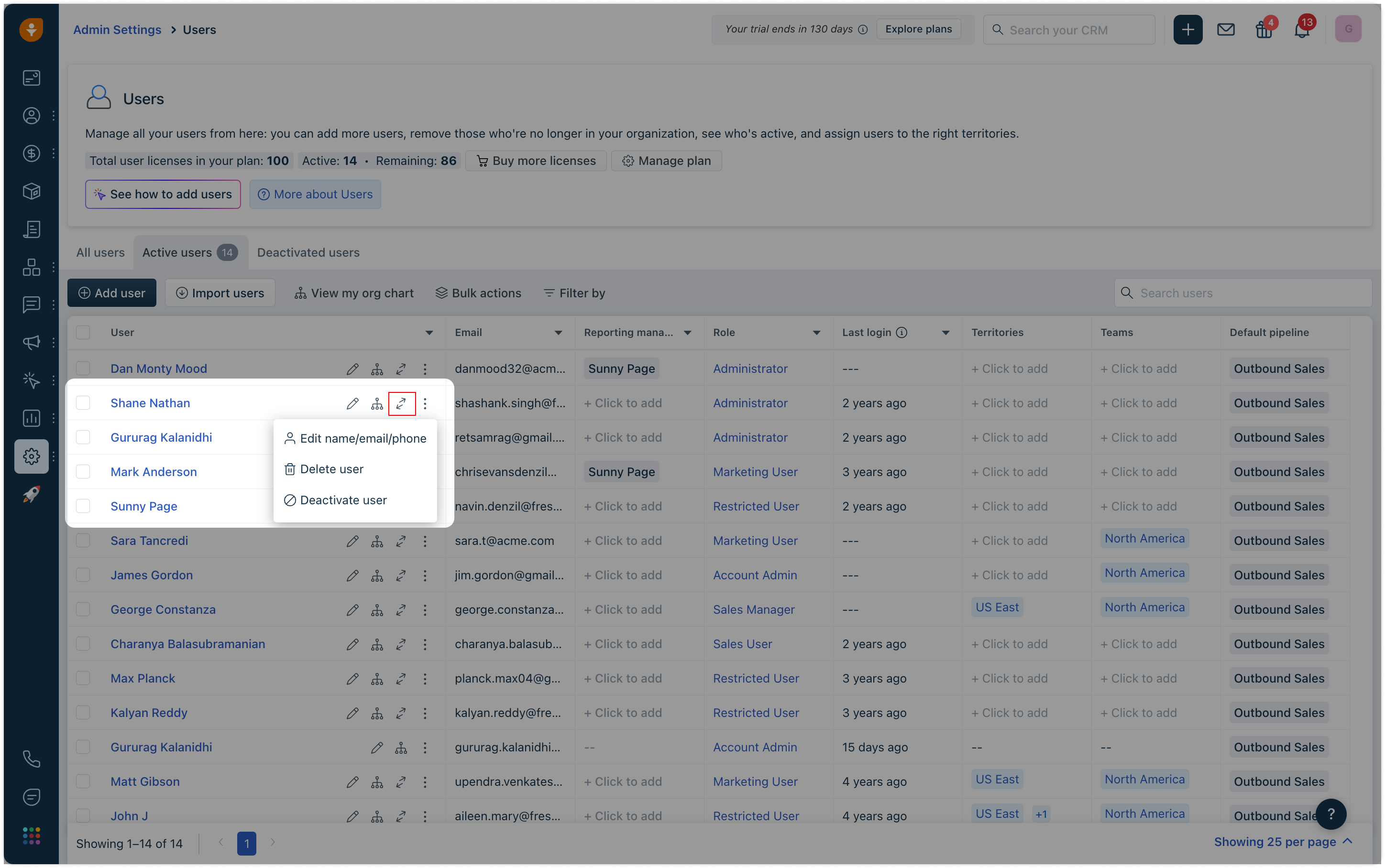The image size is (1385, 868).
Task: Select all users with header checkbox
Action: pos(83,332)
